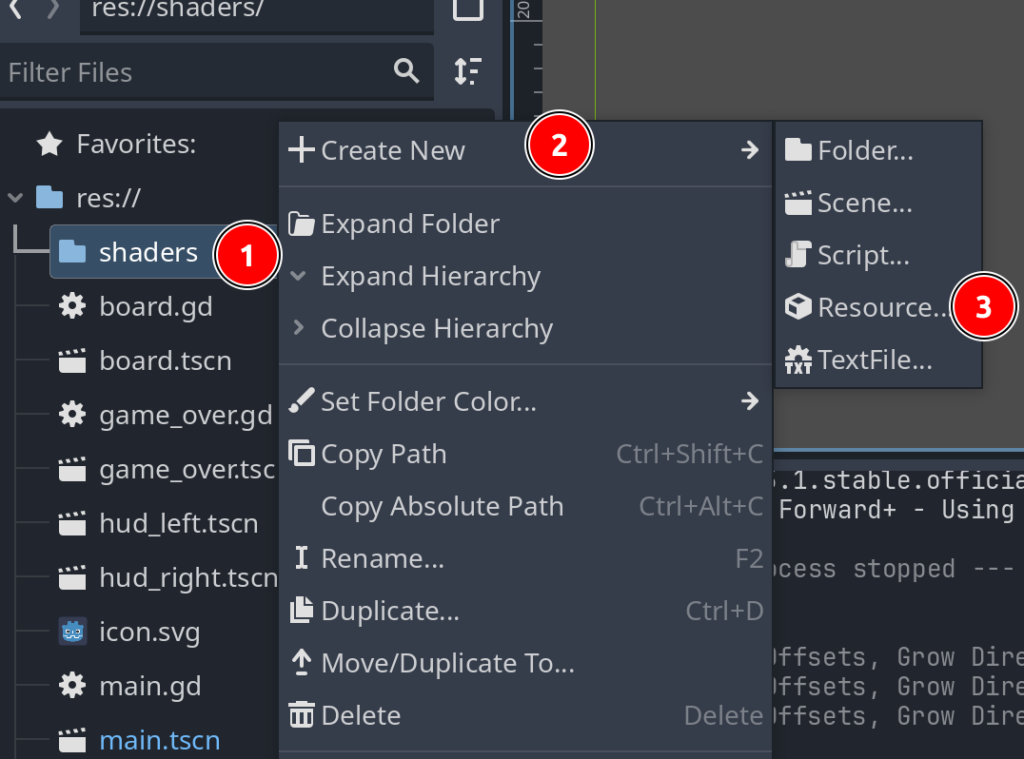The width and height of the screenshot is (1024, 759).
Task: Click the search magnifier in Filter Files
Action: (406, 71)
